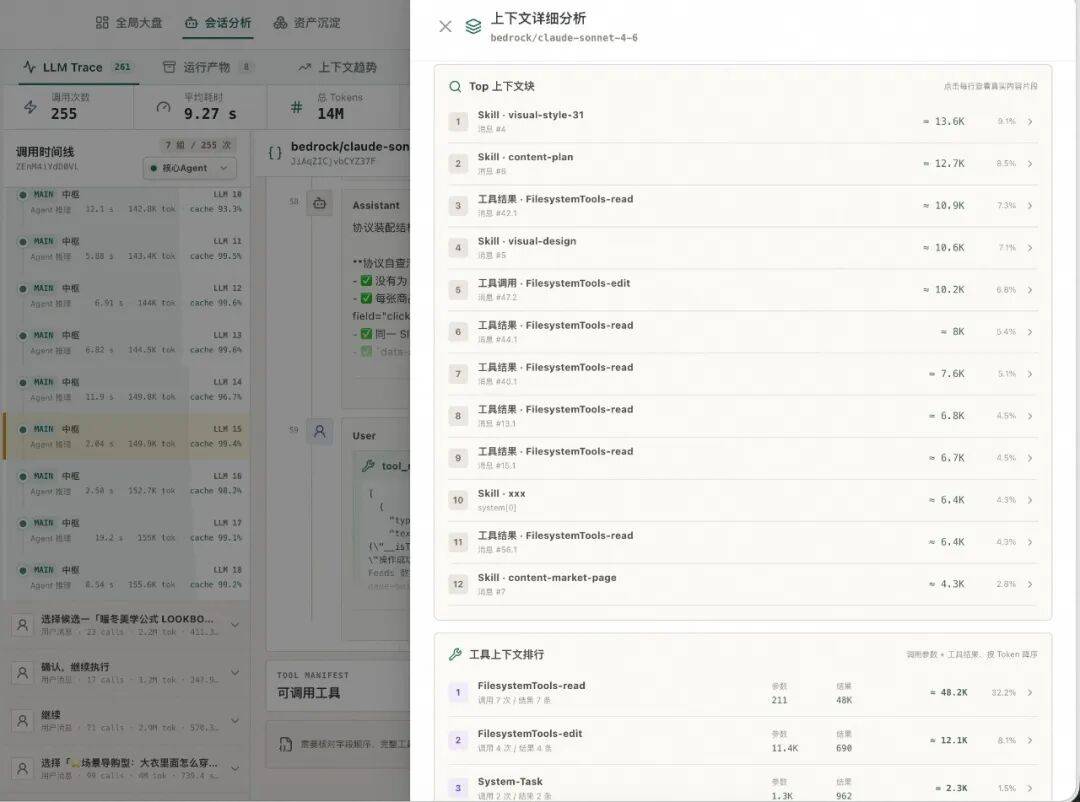Select the LLM 17 timeline entry

pyautogui.click(x=128, y=531)
